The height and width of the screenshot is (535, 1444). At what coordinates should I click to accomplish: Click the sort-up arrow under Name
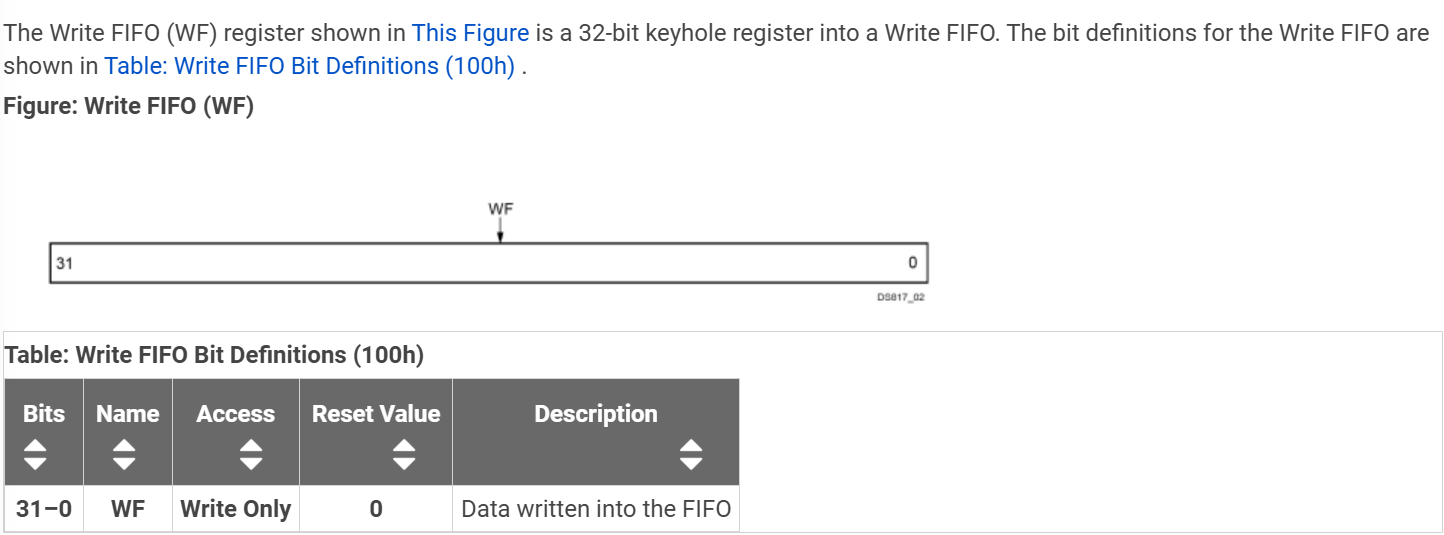[123, 446]
